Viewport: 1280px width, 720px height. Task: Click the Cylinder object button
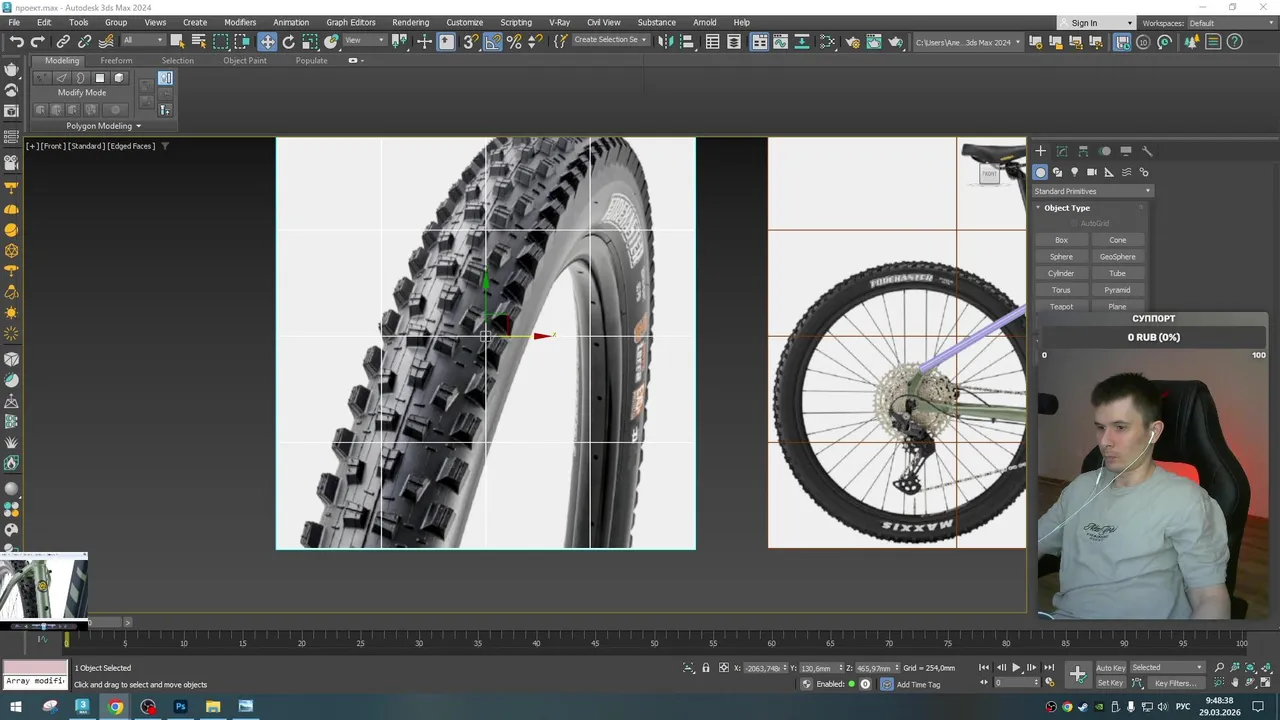click(x=1061, y=273)
